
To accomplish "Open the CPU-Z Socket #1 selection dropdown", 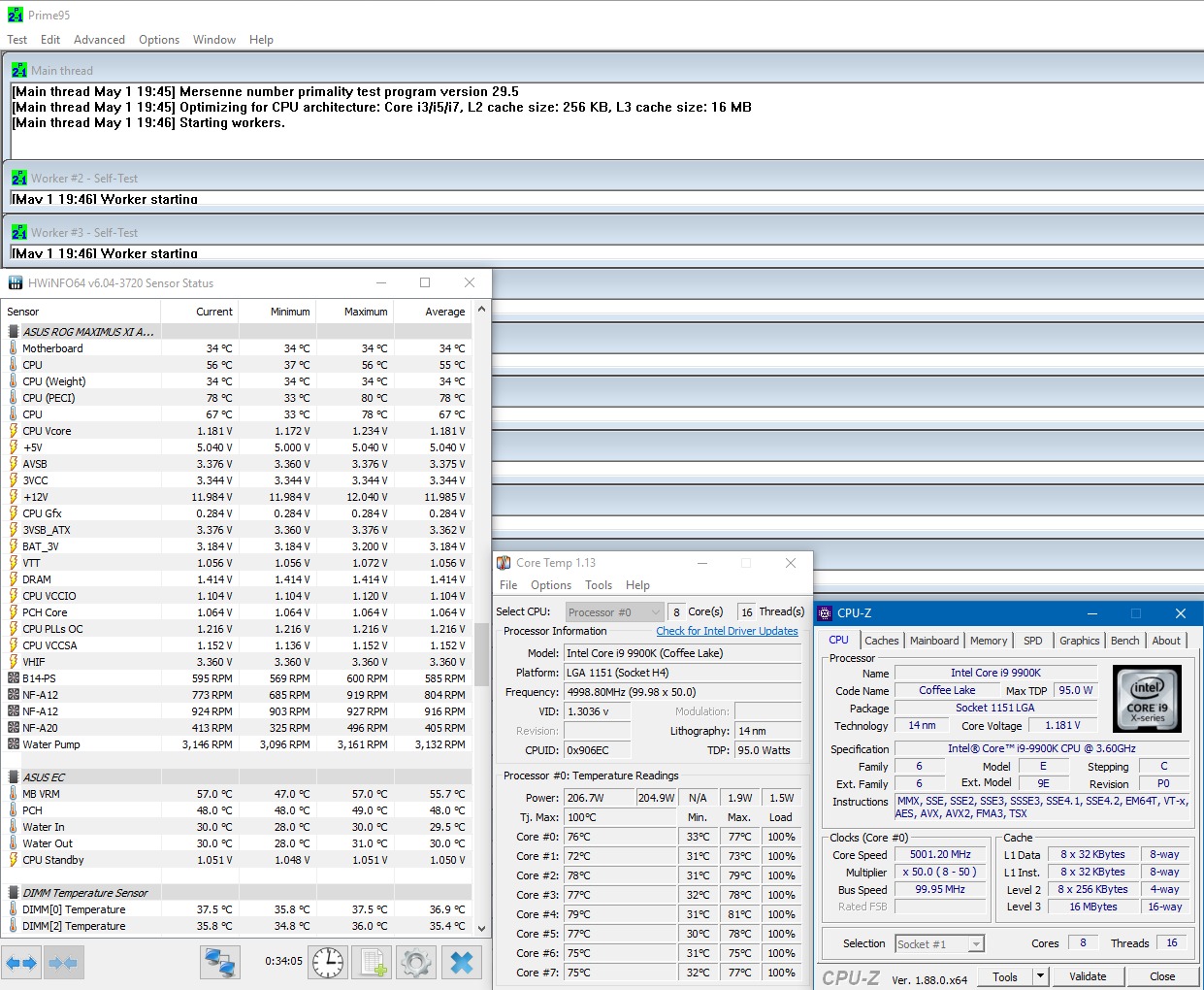I will click(939, 943).
